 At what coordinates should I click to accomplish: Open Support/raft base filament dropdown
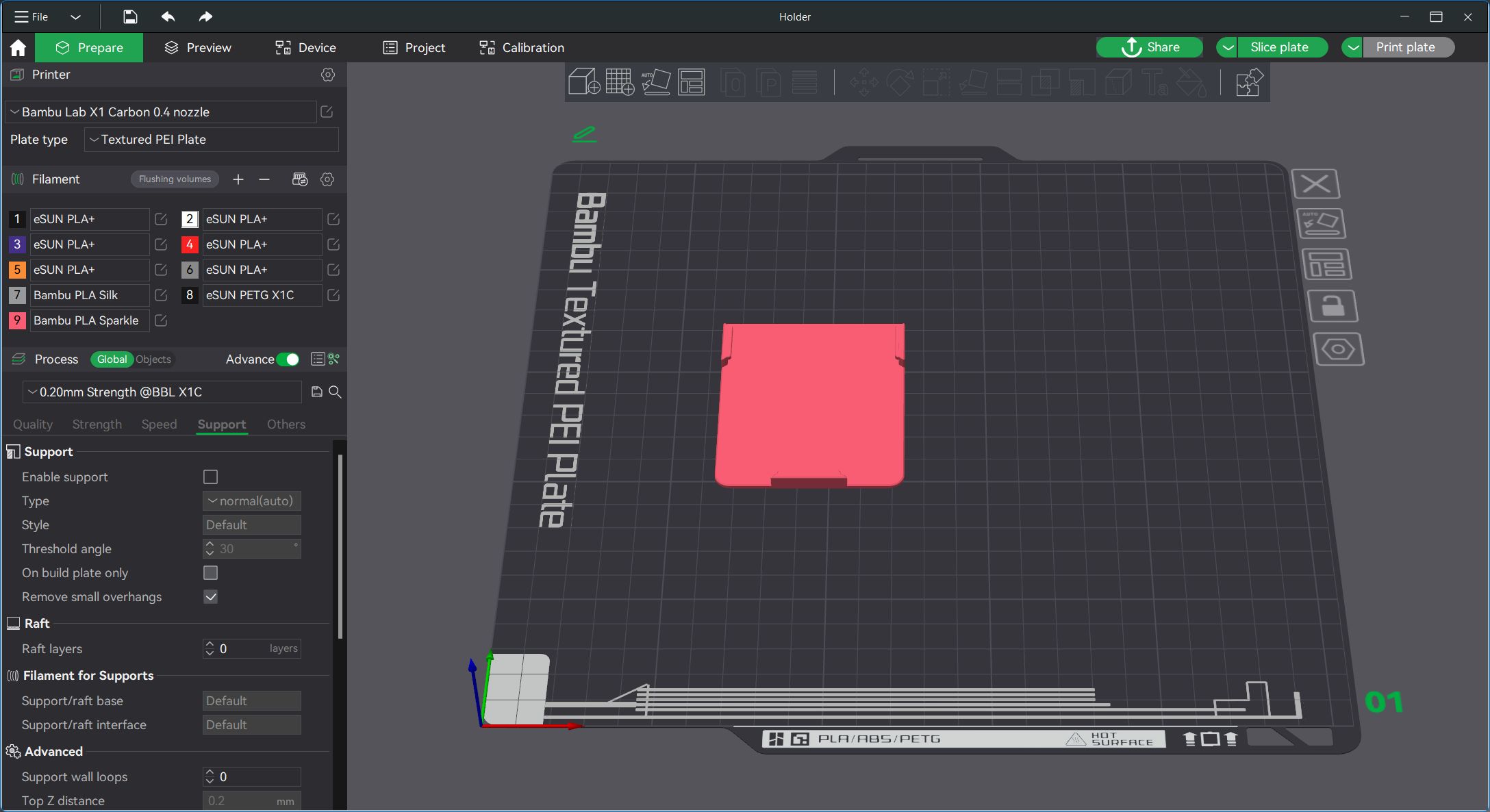tap(251, 701)
